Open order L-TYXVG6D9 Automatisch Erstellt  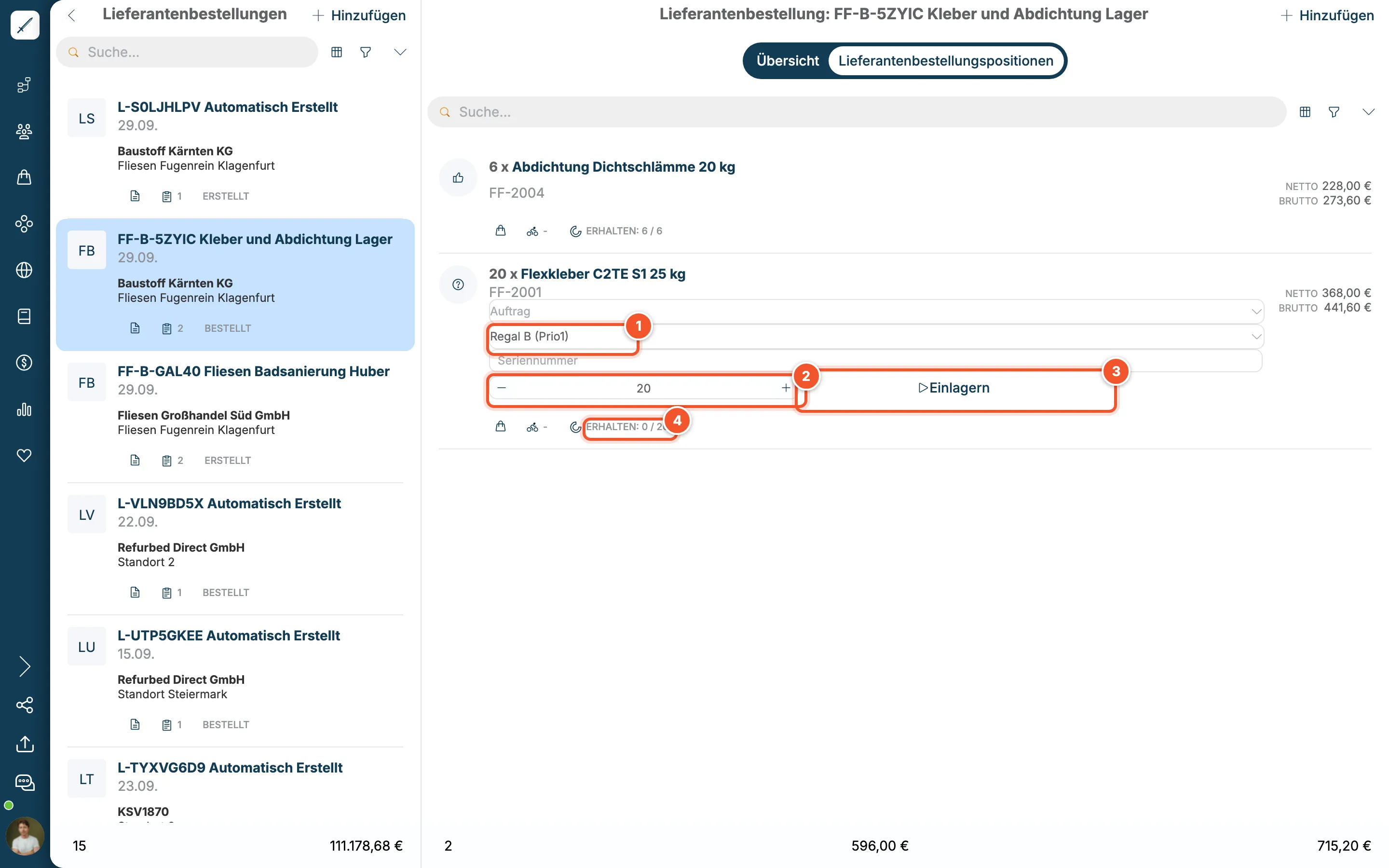(235, 786)
